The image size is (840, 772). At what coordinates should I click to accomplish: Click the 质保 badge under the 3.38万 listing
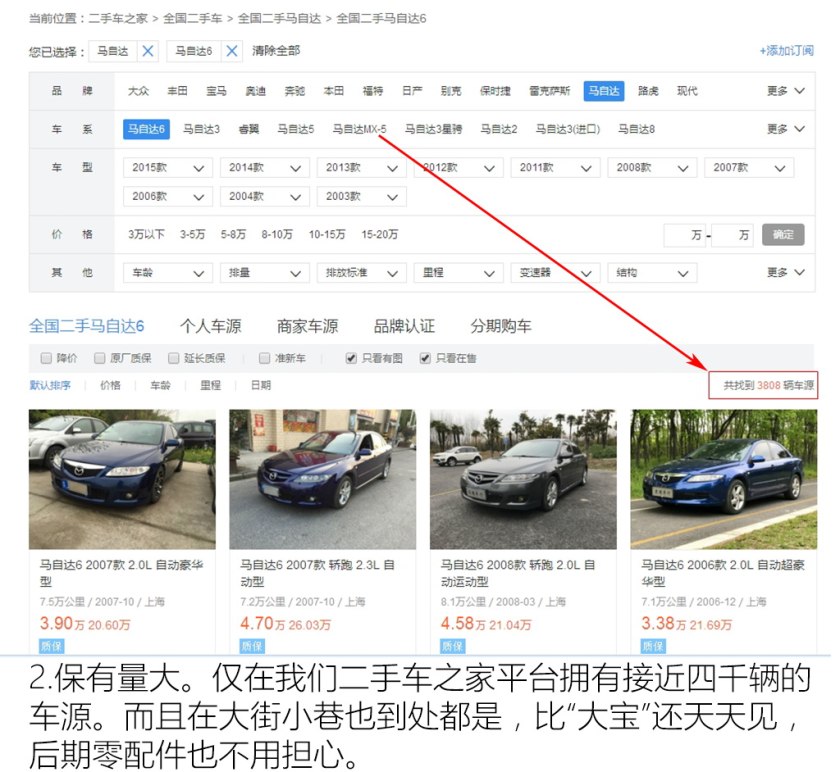(x=653, y=646)
